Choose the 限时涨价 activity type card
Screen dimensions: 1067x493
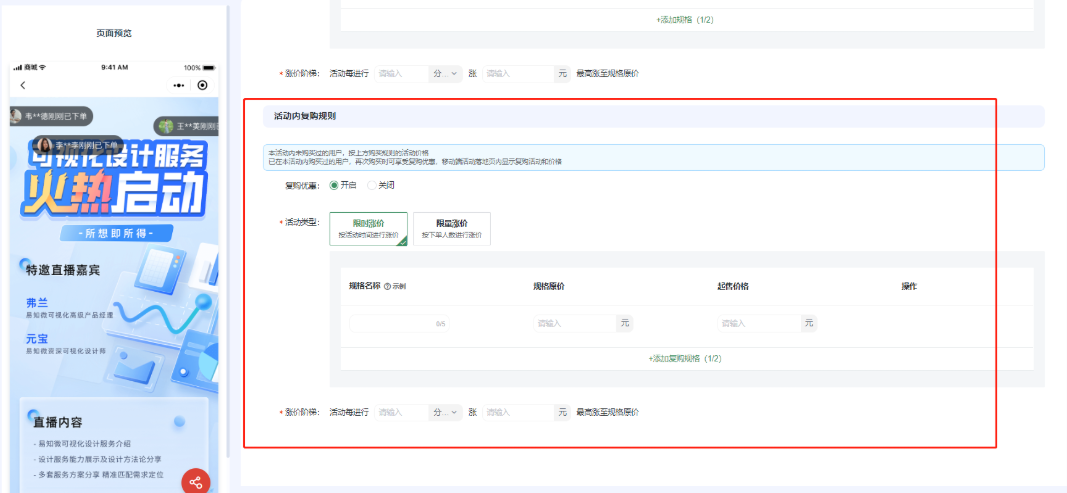368,229
